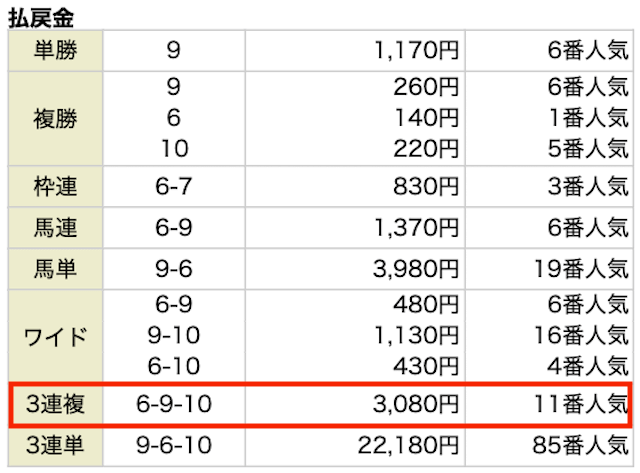The height and width of the screenshot is (473, 640).
Task: Select the 馬単 row label
Action: 56,269
